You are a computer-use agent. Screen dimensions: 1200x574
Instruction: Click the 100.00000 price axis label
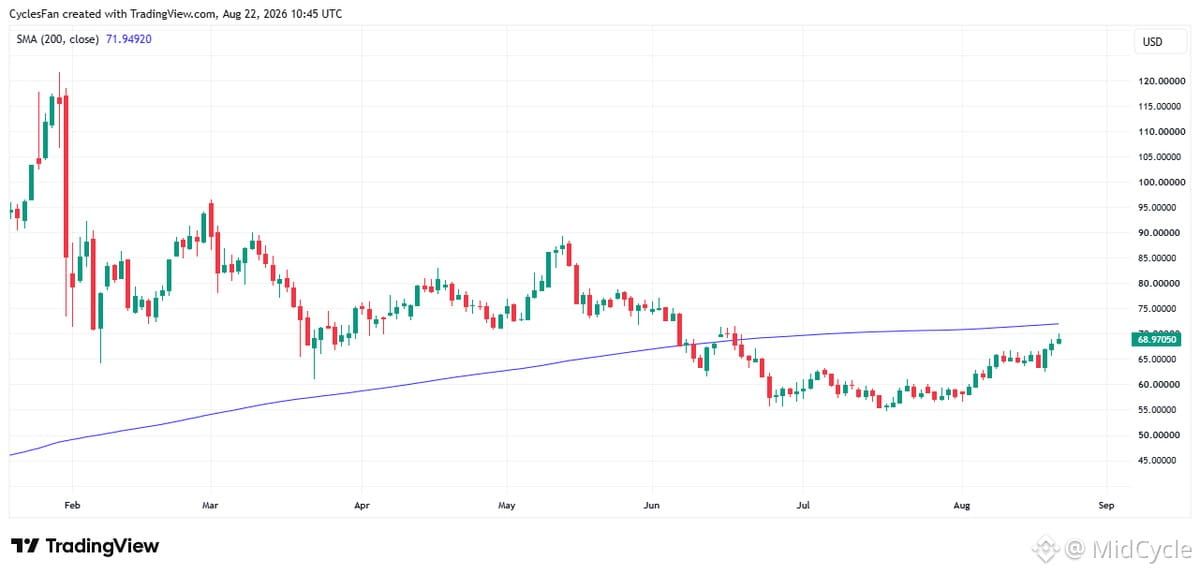[x=1162, y=182]
